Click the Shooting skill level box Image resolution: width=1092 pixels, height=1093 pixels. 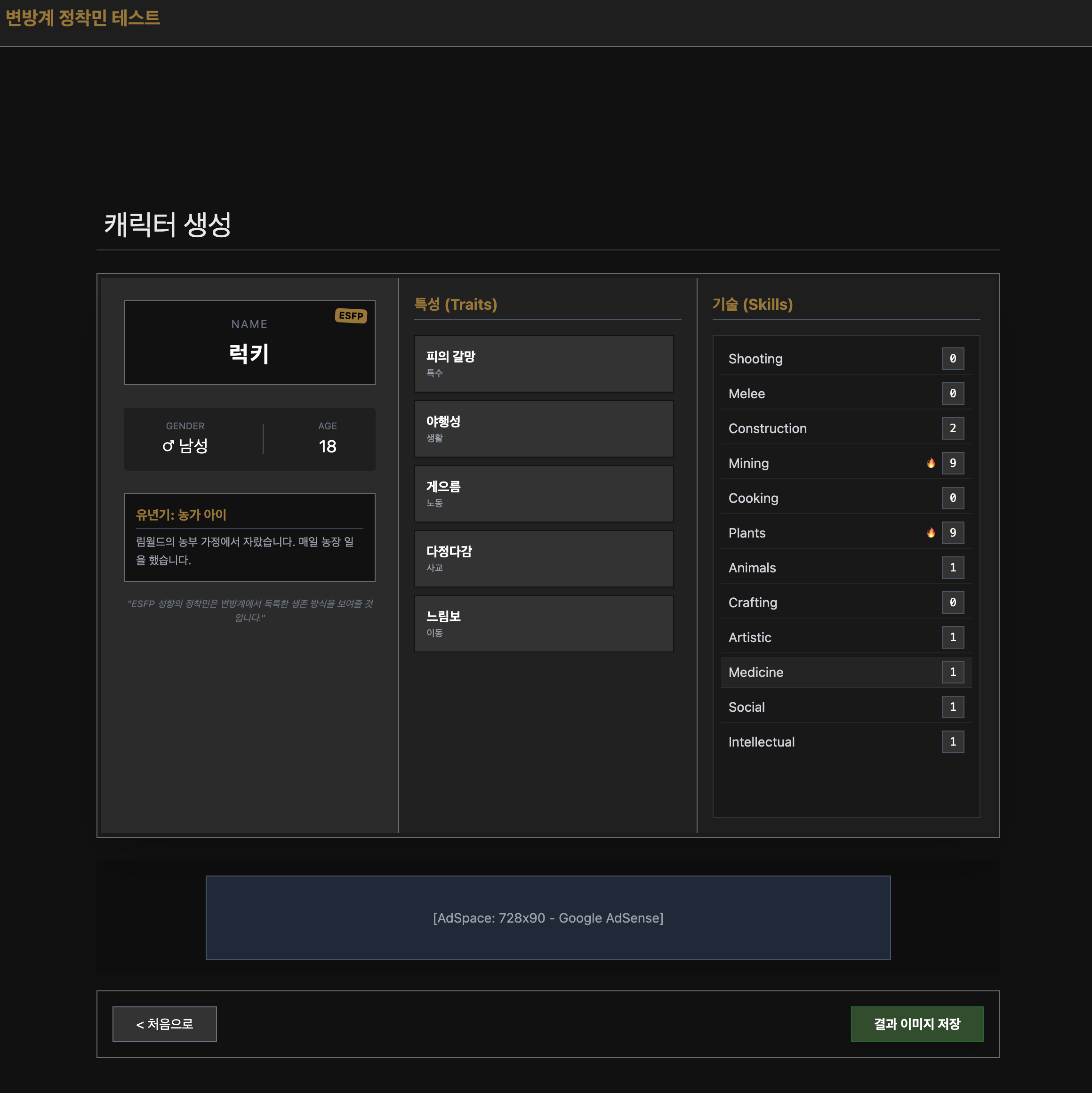click(x=952, y=359)
